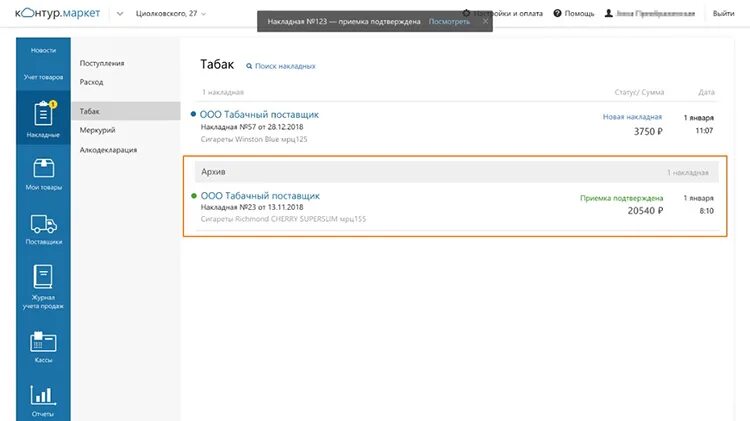Viewport: 750px width, 421px height.
Task: Click the yellow notification badge on Накладные
Action: tap(53, 104)
